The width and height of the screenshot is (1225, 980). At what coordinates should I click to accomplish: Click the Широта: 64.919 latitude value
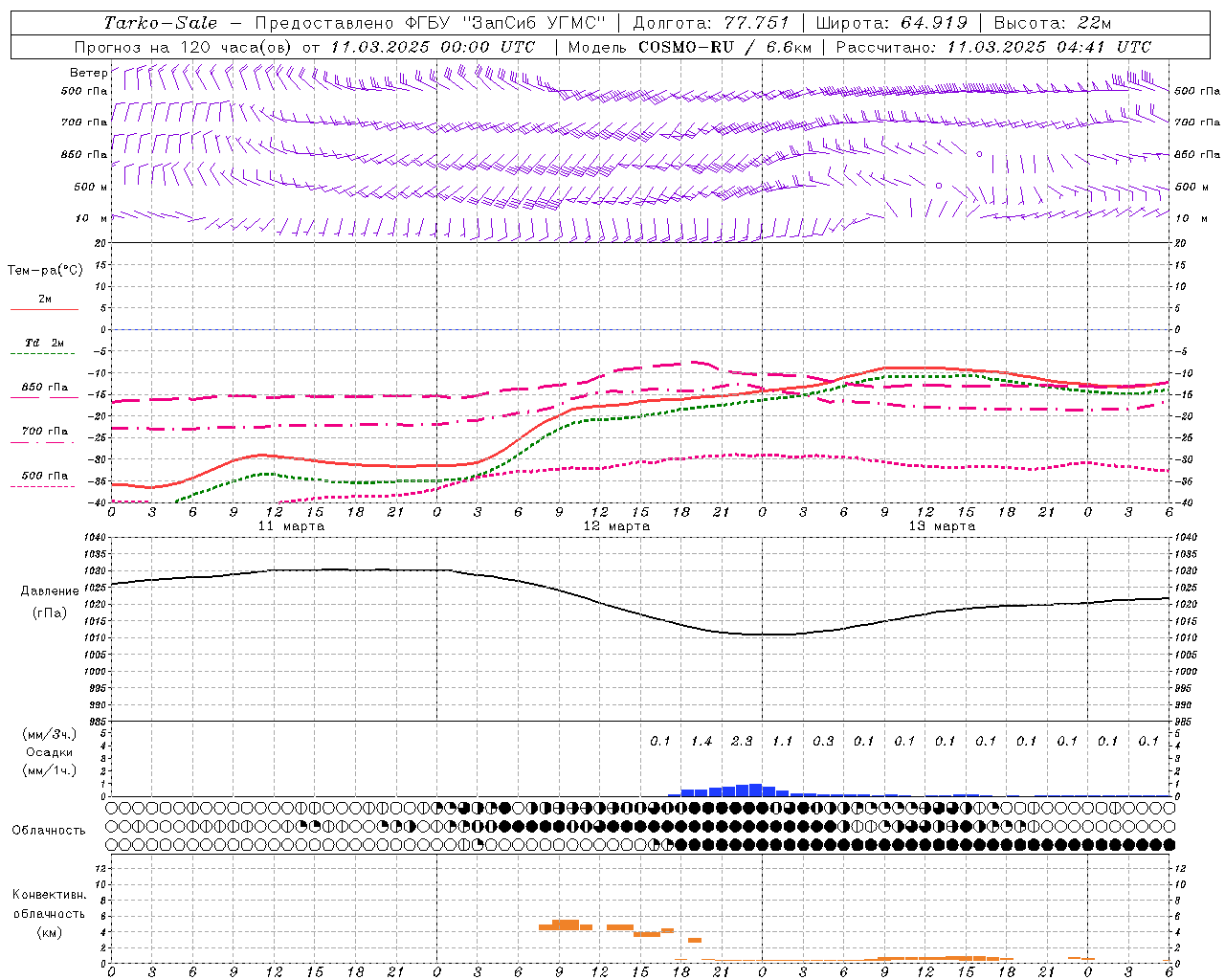pos(892,23)
